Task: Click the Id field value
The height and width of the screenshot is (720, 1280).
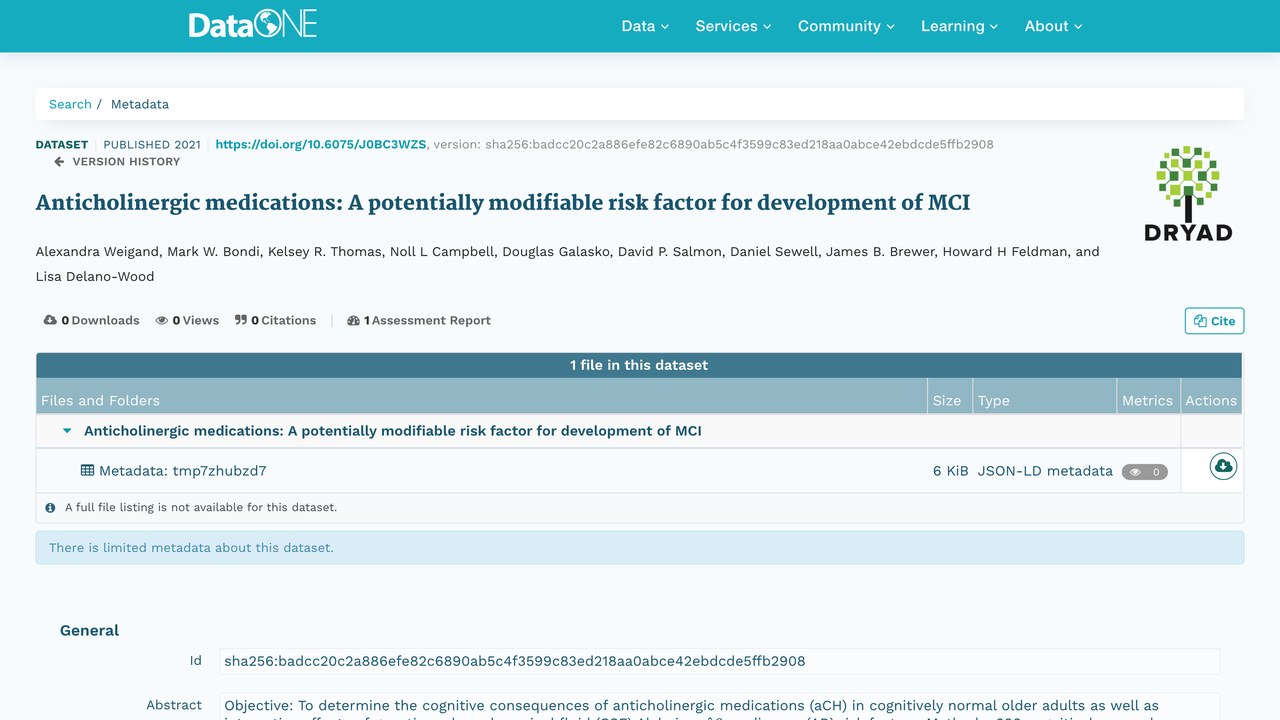Action: click(719, 661)
